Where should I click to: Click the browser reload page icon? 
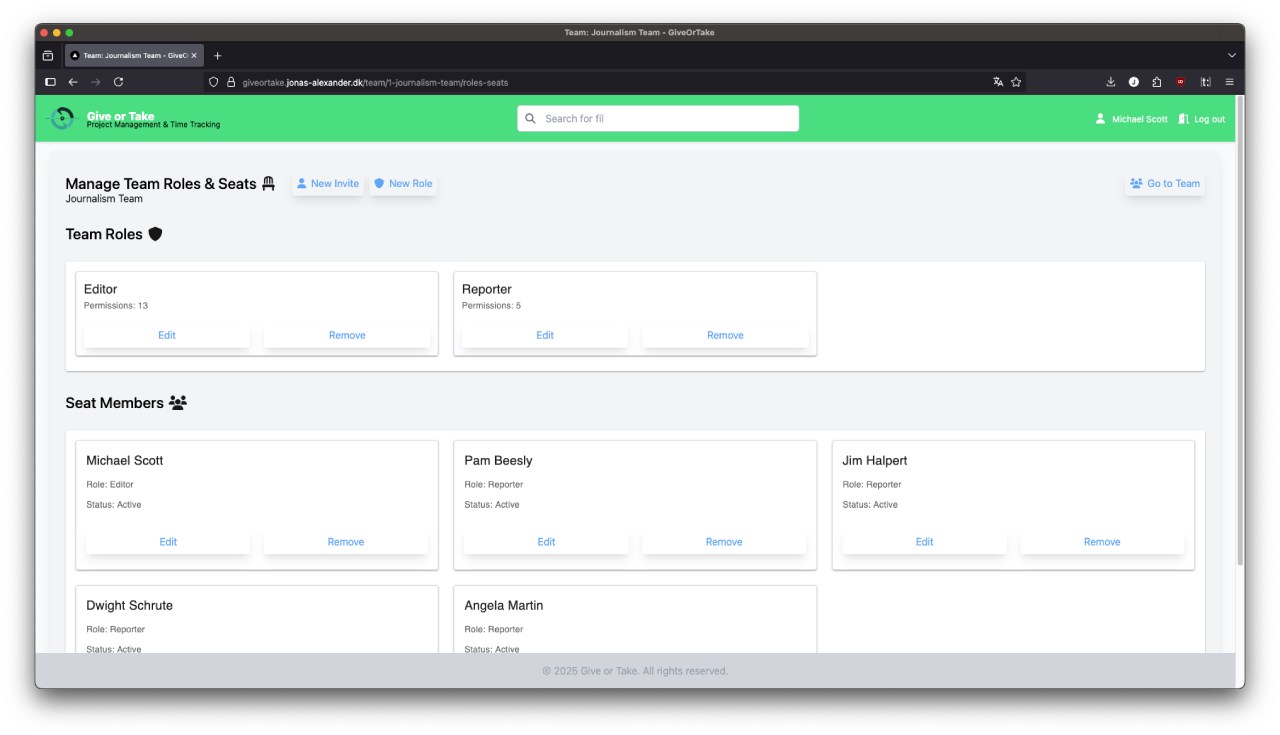point(118,82)
